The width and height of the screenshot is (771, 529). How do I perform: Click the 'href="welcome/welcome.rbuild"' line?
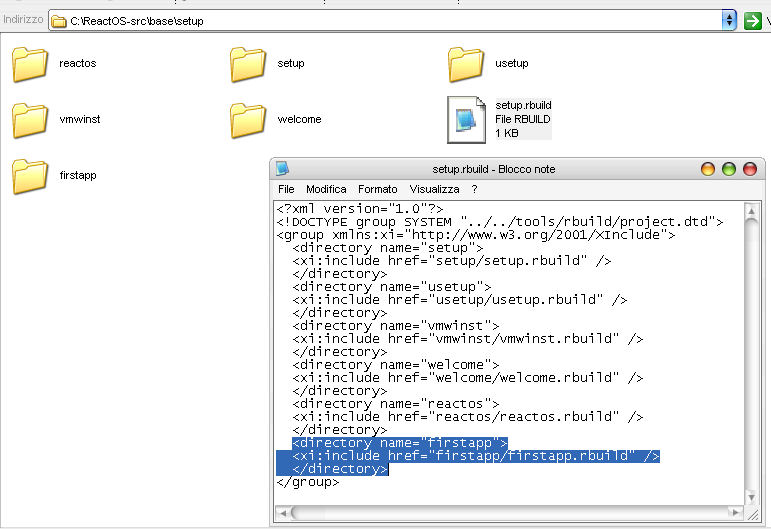[467, 378]
